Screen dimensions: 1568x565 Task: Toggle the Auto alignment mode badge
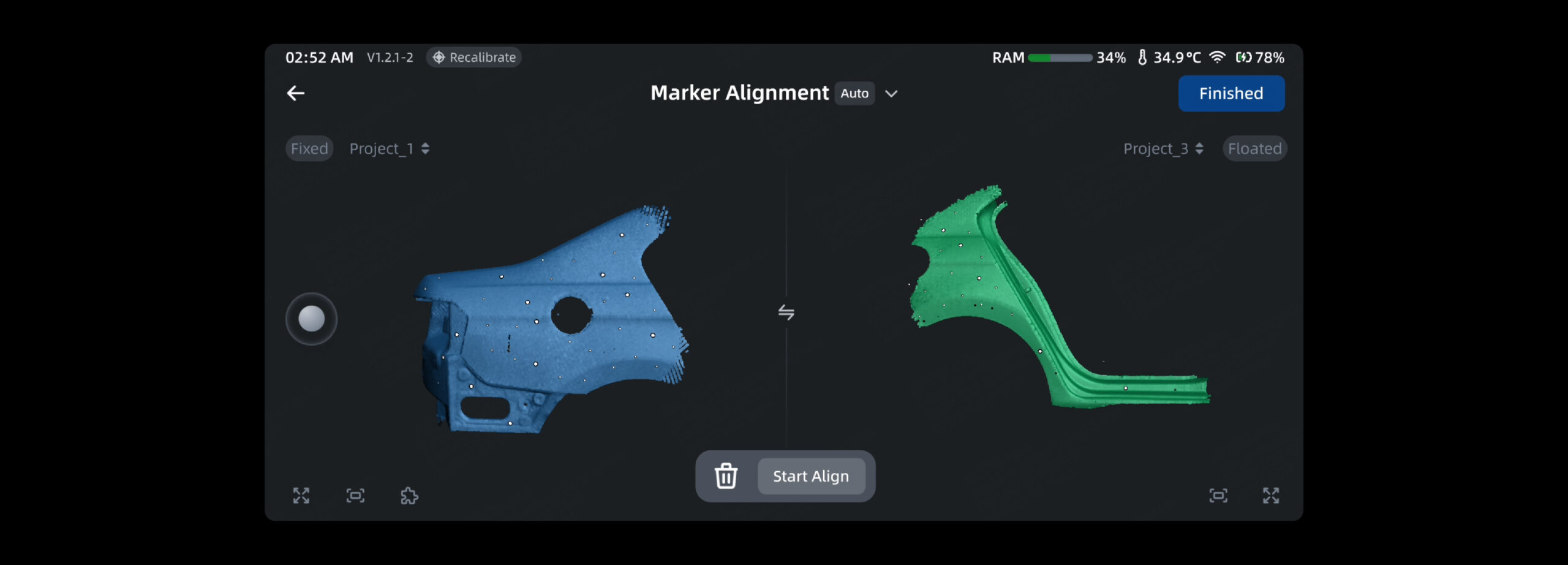(854, 94)
